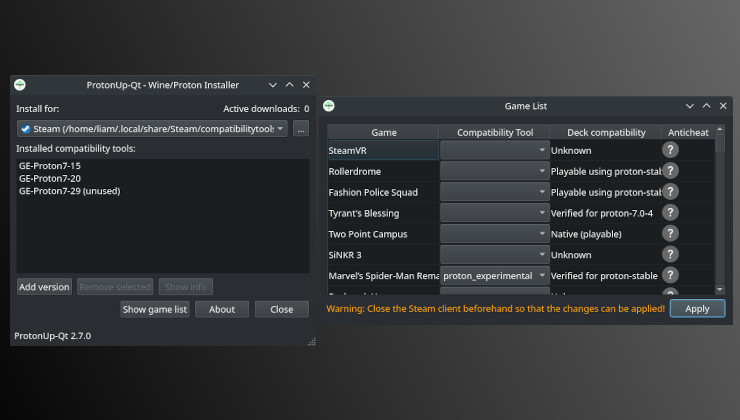This screenshot has height=420, width=740.
Task: Expand compatibility tool dropdown for Fashion Police Squad
Action: coord(495,192)
